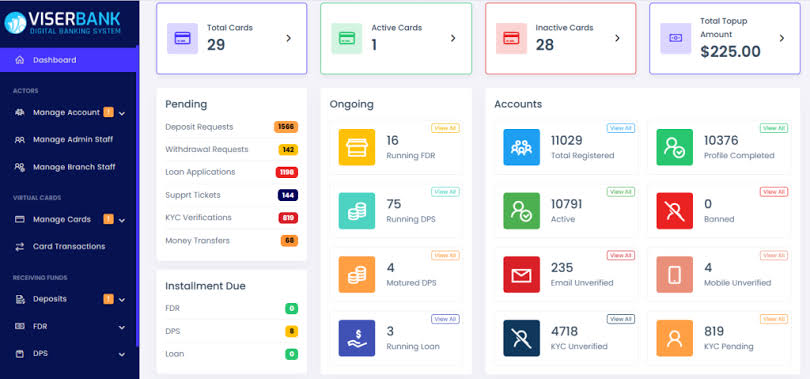
Task: Click the Card Transactions arrows icon
Action: (x=20, y=247)
